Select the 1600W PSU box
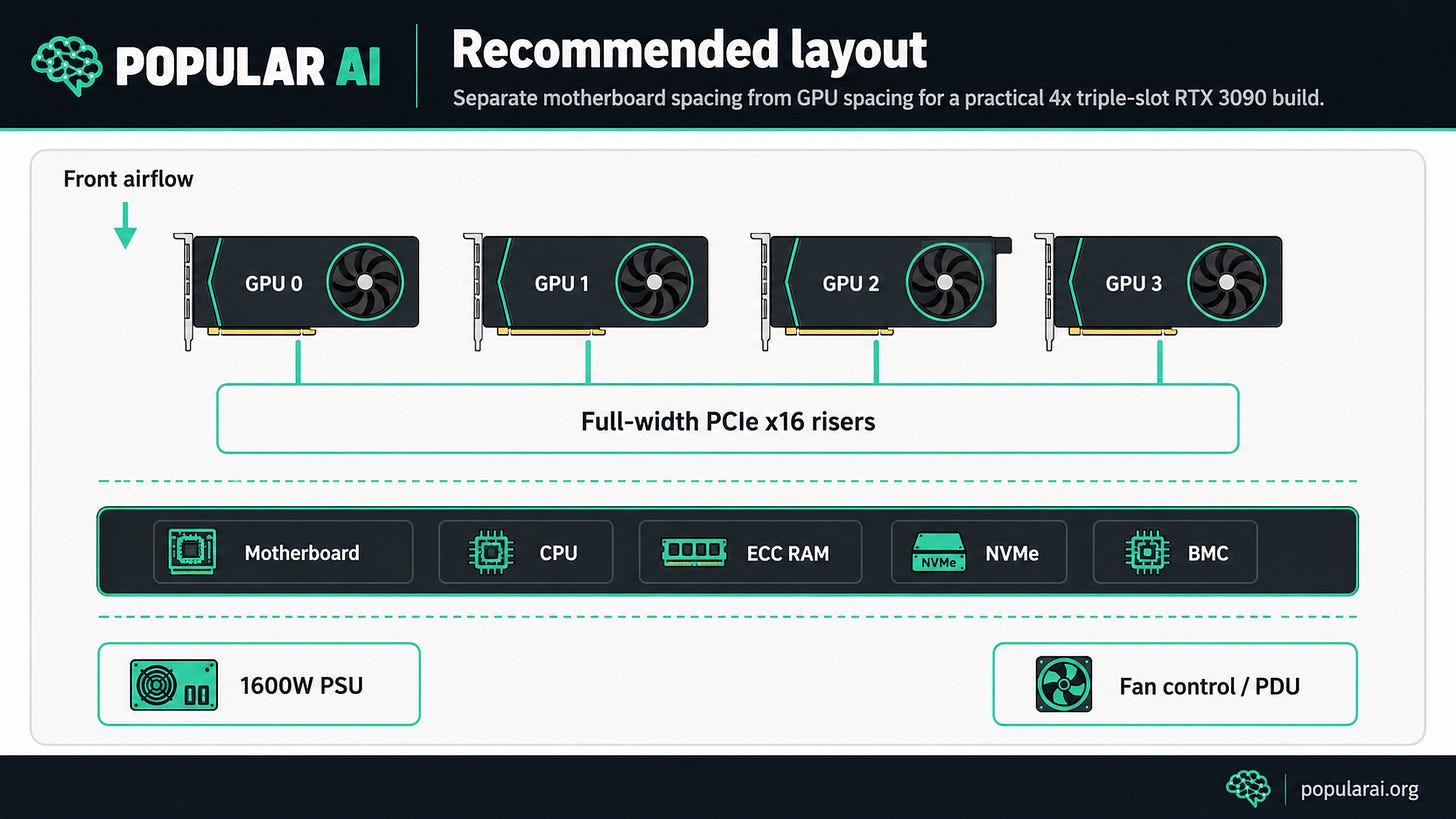The image size is (1456, 819). [x=259, y=684]
